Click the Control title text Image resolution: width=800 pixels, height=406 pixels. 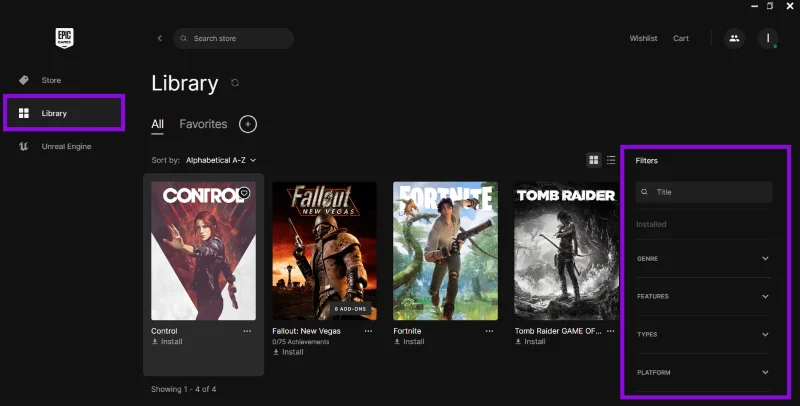pyautogui.click(x=164, y=331)
